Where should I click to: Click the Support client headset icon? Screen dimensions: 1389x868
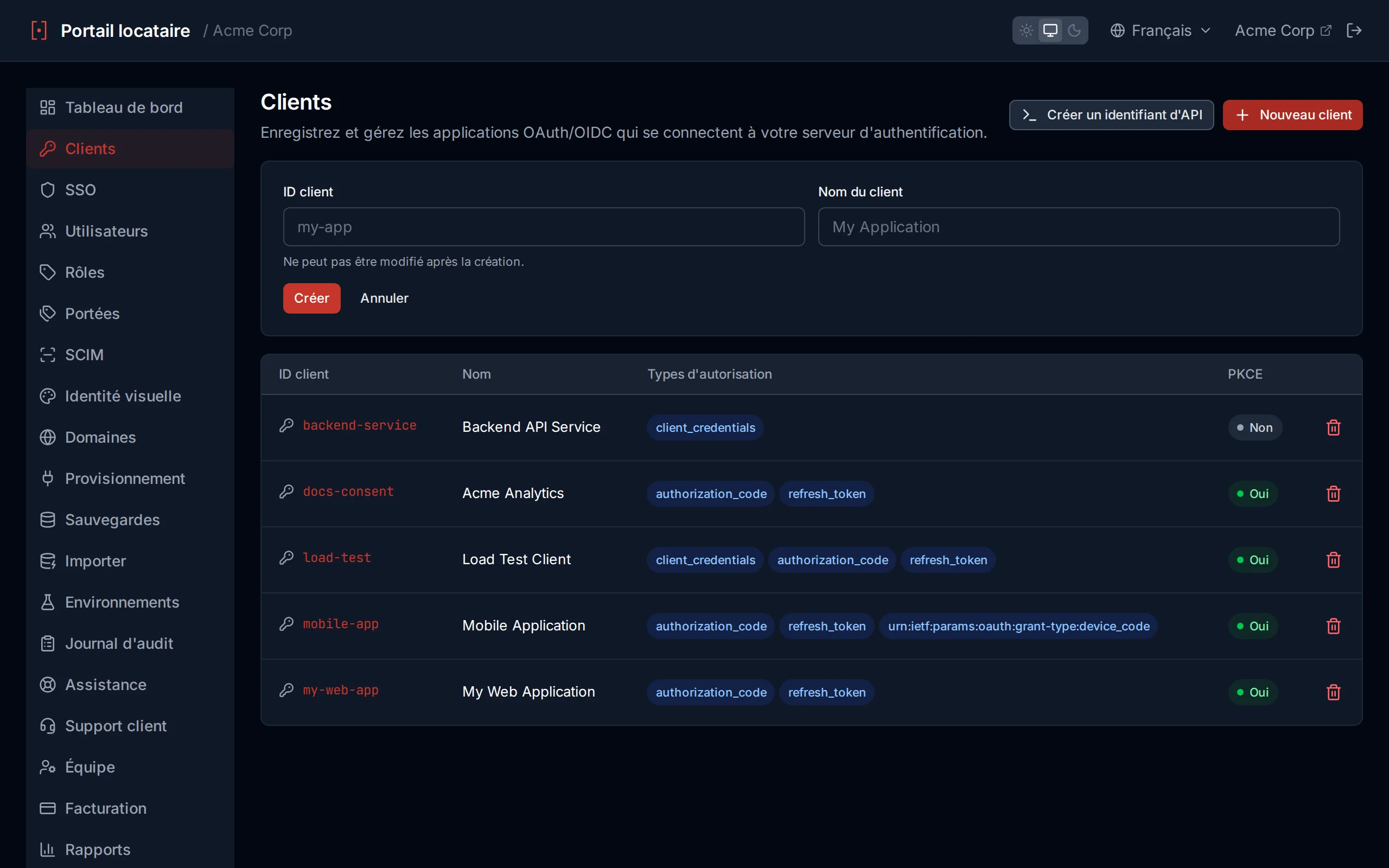pyautogui.click(x=48, y=726)
